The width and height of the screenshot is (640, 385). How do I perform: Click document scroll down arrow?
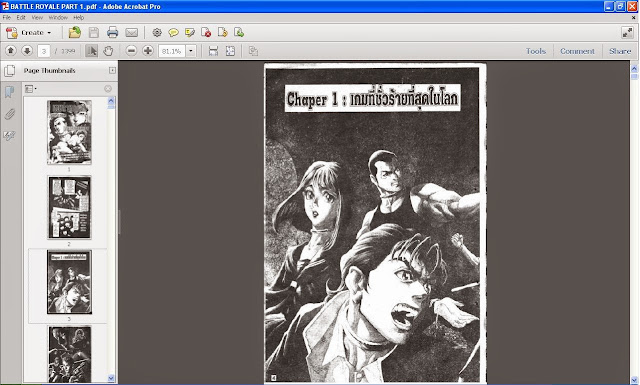(634, 381)
